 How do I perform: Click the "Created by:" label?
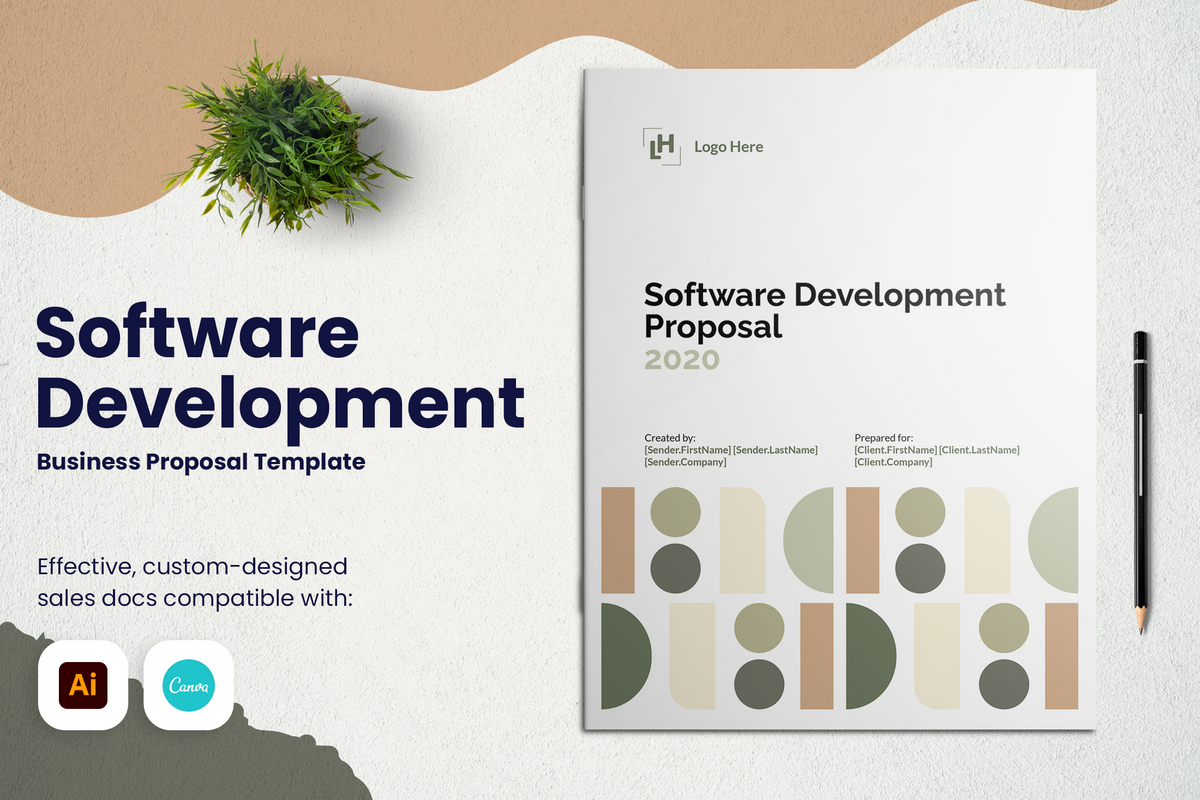(670, 438)
